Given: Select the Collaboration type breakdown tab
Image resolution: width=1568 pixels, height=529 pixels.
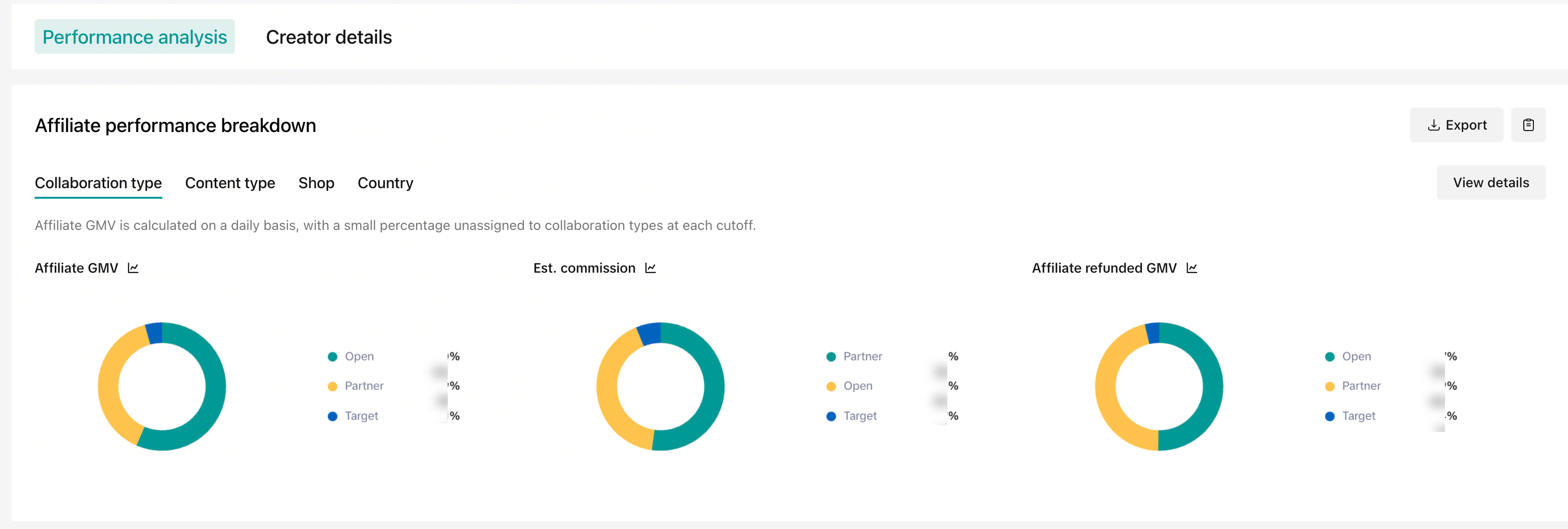Looking at the screenshot, I should point(98,183).
